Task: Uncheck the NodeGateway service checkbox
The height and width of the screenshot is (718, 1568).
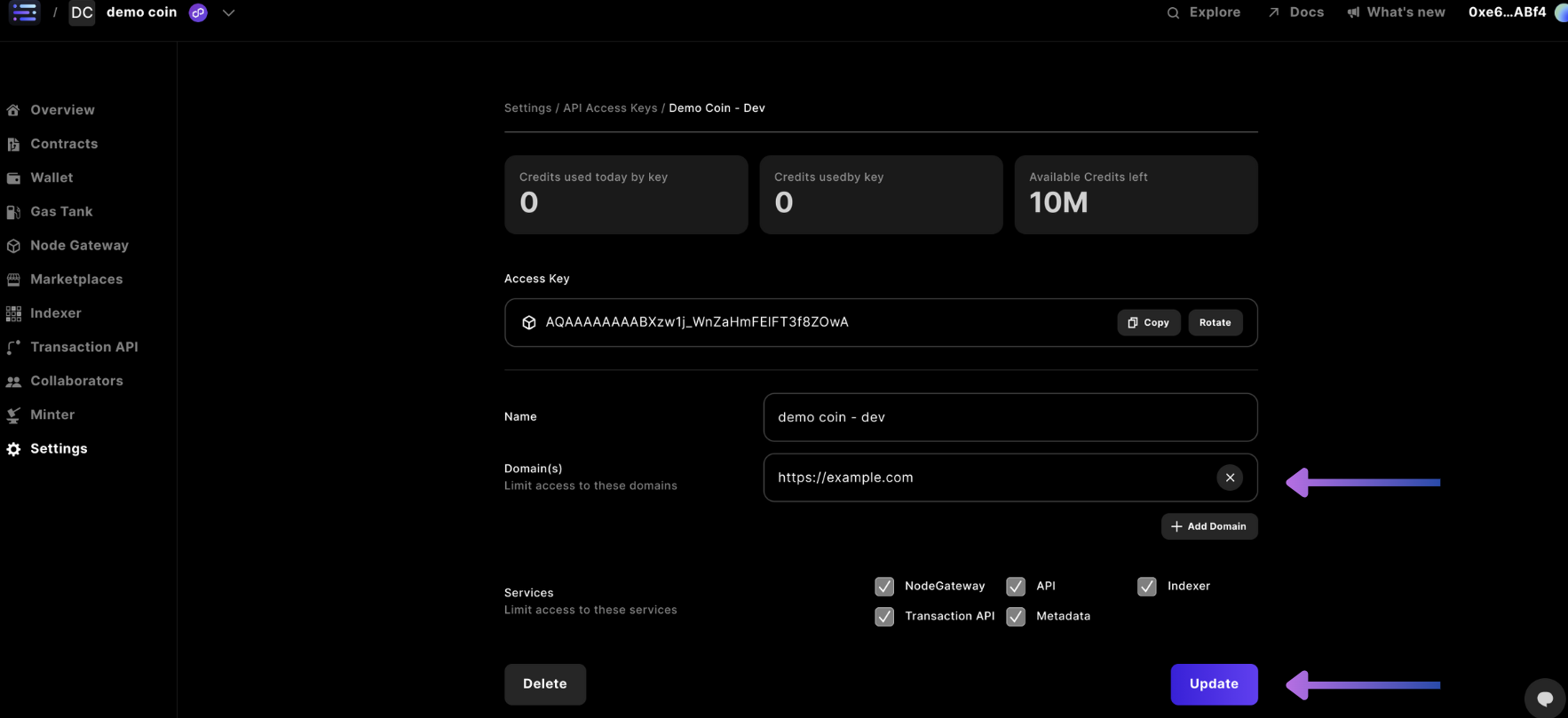Action: pos(884,587)
